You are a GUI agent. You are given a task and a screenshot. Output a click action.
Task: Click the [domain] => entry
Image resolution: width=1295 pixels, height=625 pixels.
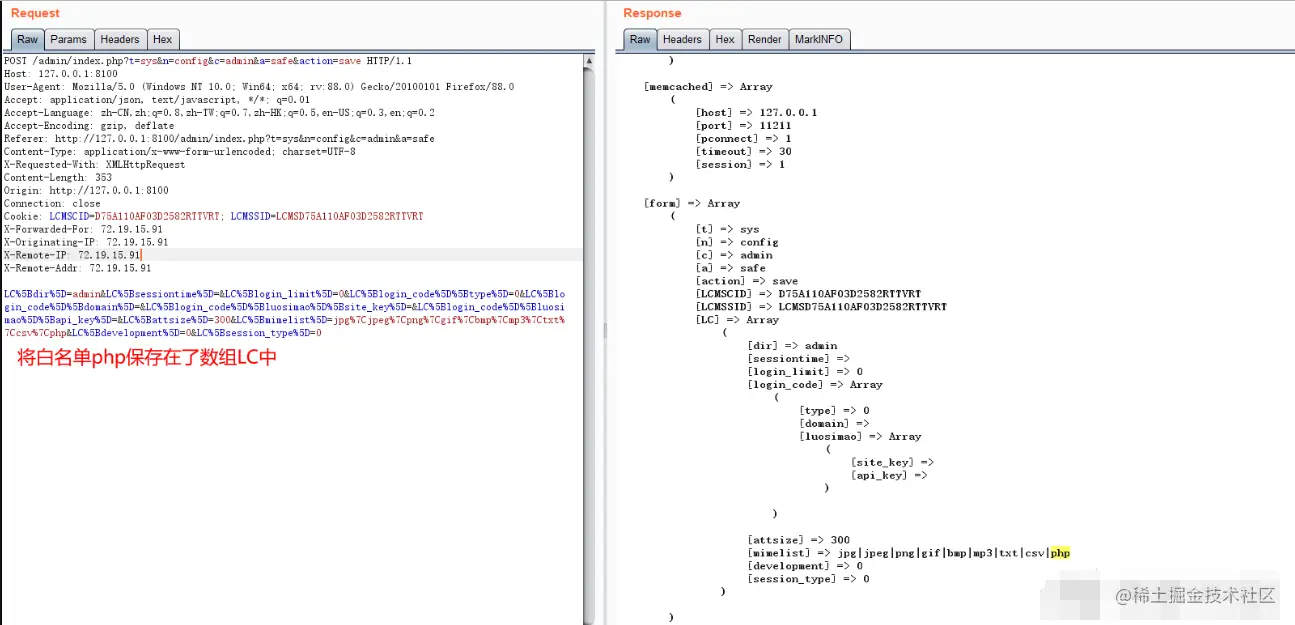pyautogui.click(x=834, y=424)
